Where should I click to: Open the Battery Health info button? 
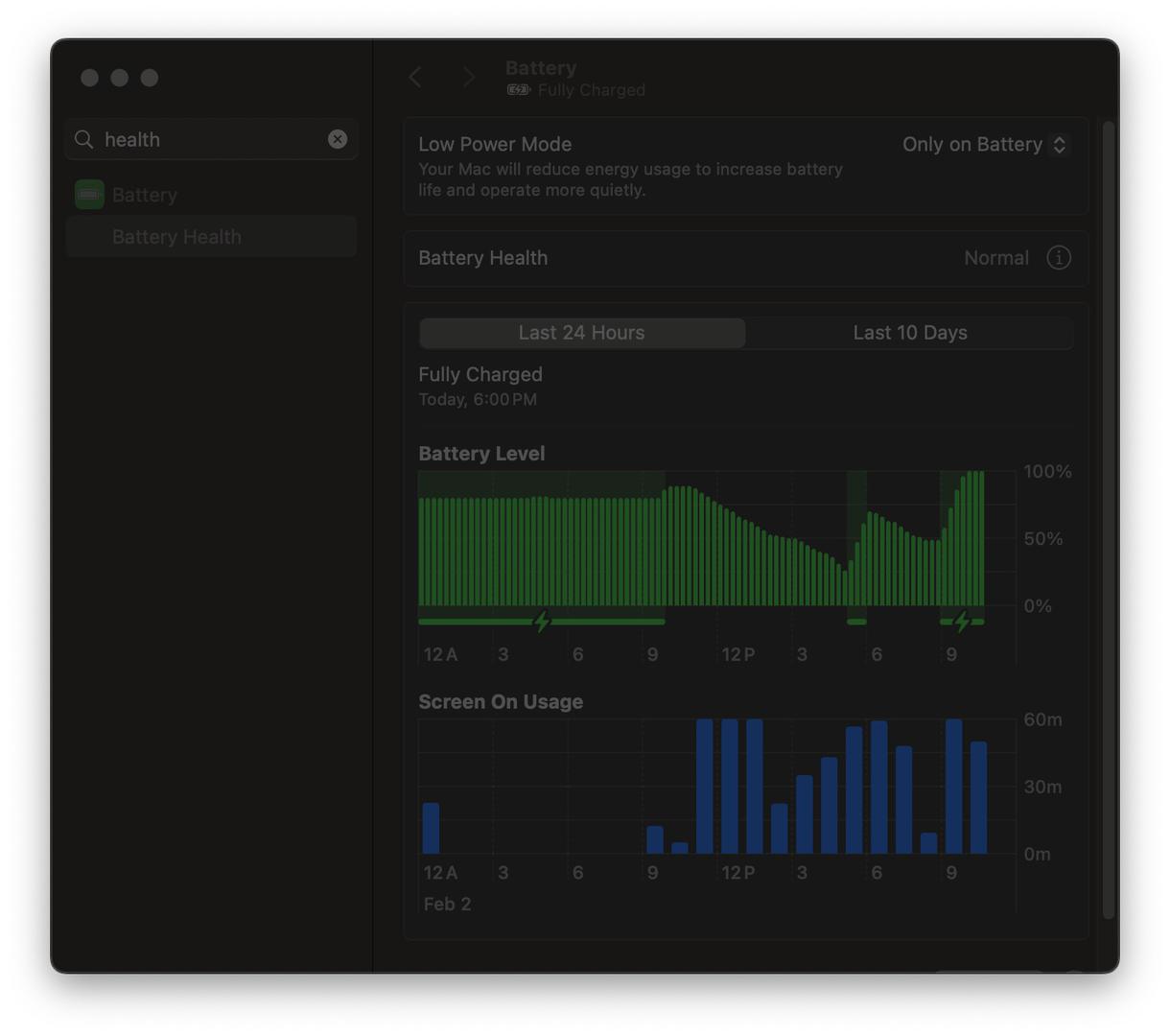(1058, 258)
